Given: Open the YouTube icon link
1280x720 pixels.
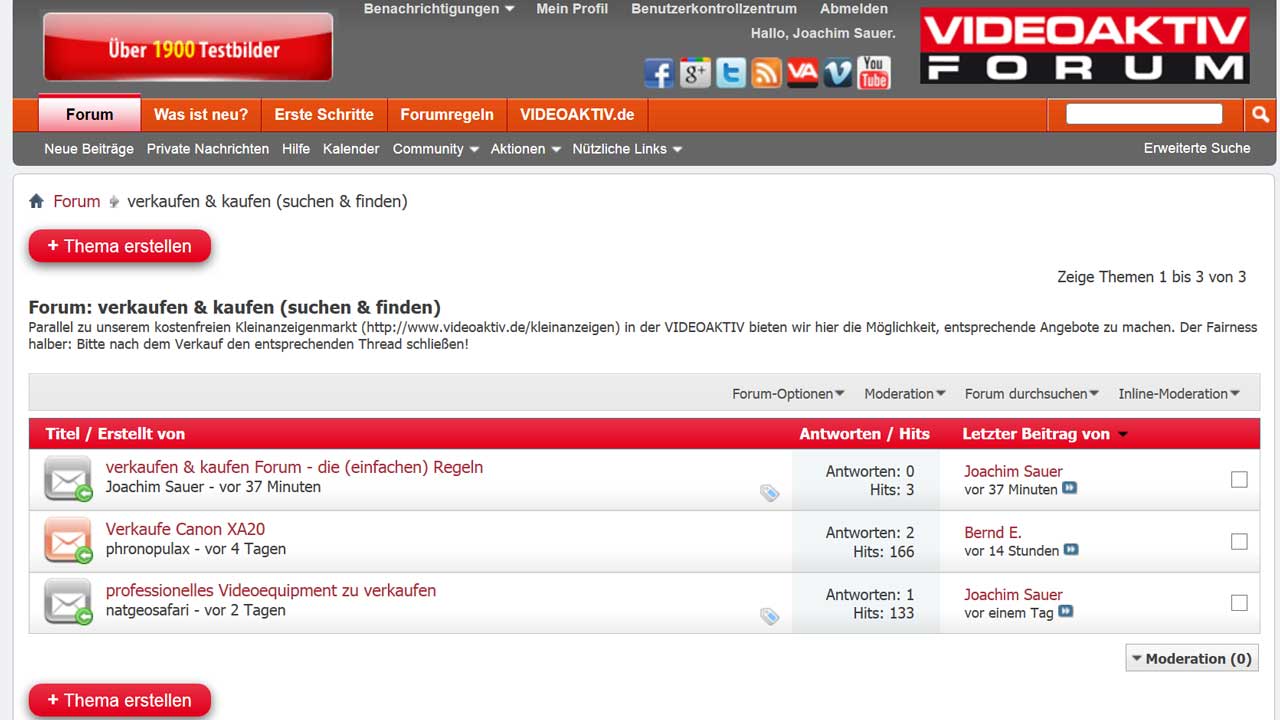Looking at the screenshot, I should [874, 72].
